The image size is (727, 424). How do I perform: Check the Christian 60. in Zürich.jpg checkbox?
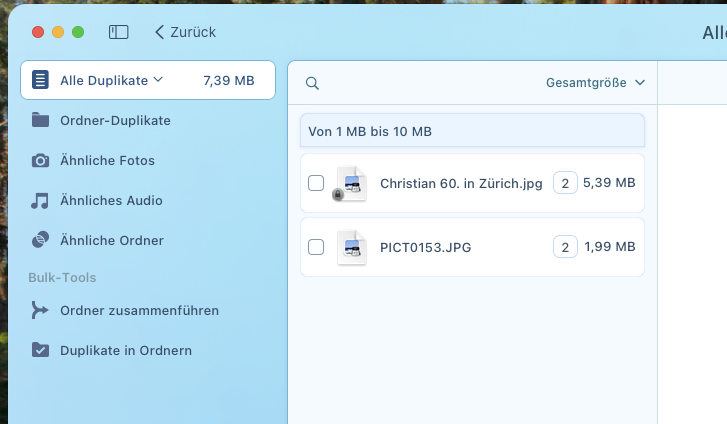click(316, 183)
